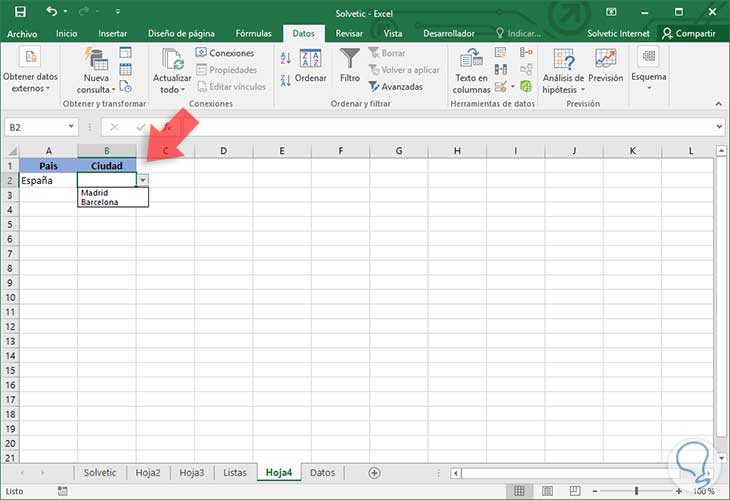The image size is (730, 500).
Task: Open cell B2 validation dropdown arrow
Action: [x=142, y=180]
